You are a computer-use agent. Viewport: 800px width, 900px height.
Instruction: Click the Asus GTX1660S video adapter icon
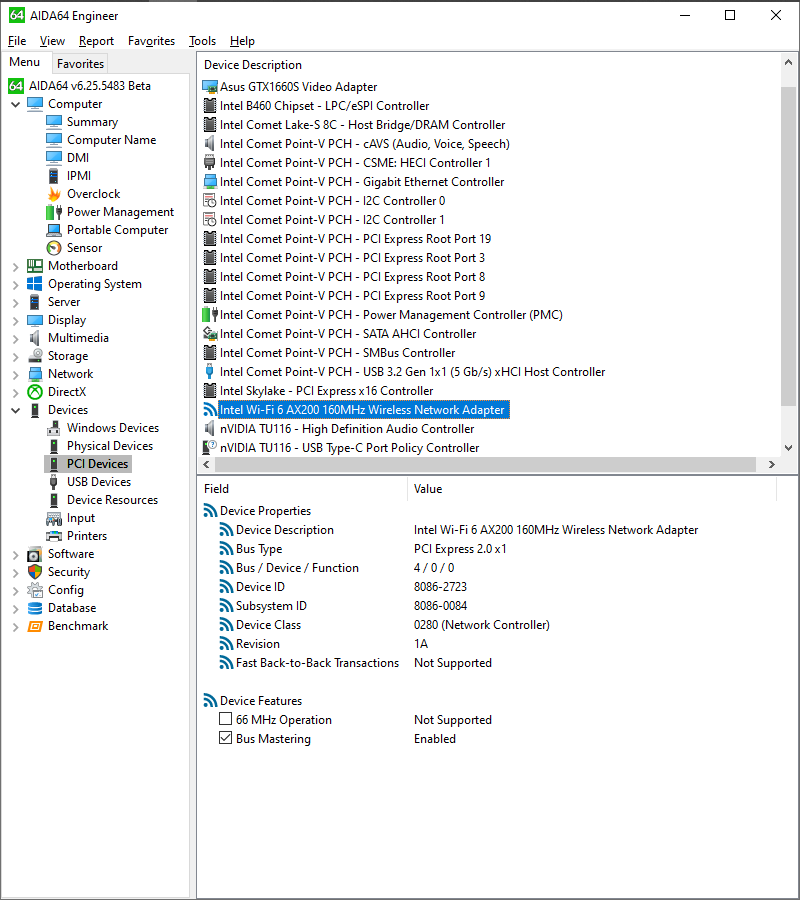210,87
